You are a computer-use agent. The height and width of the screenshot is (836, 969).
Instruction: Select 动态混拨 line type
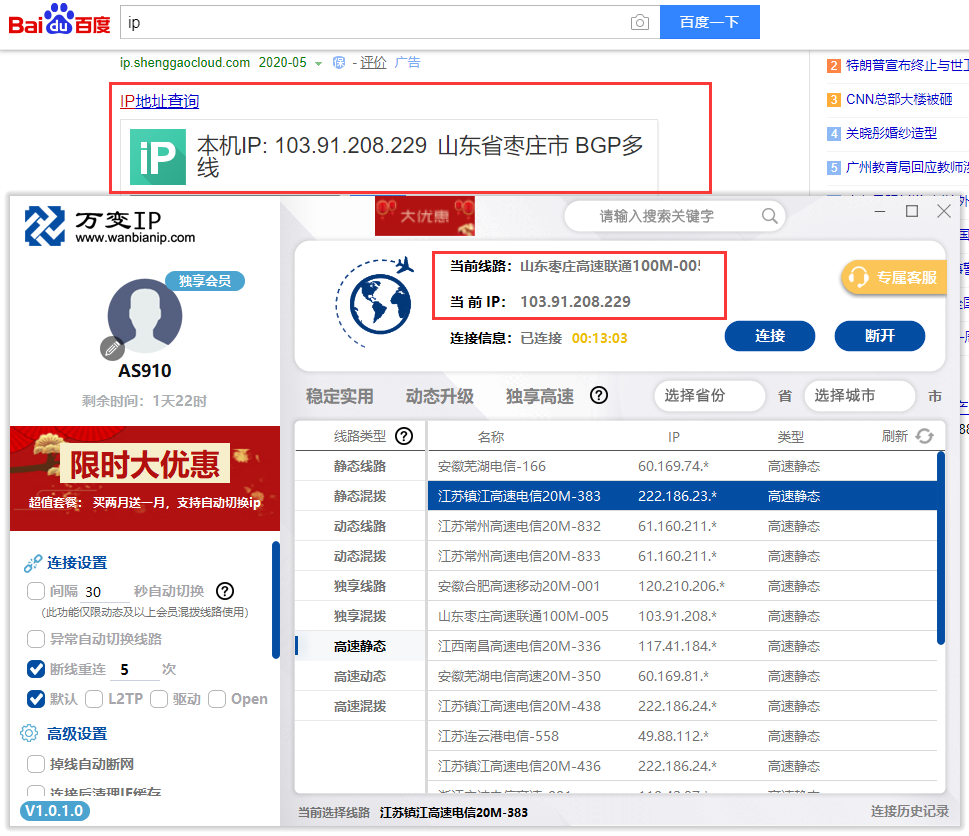pyautogui.click(x=360, y=556)
